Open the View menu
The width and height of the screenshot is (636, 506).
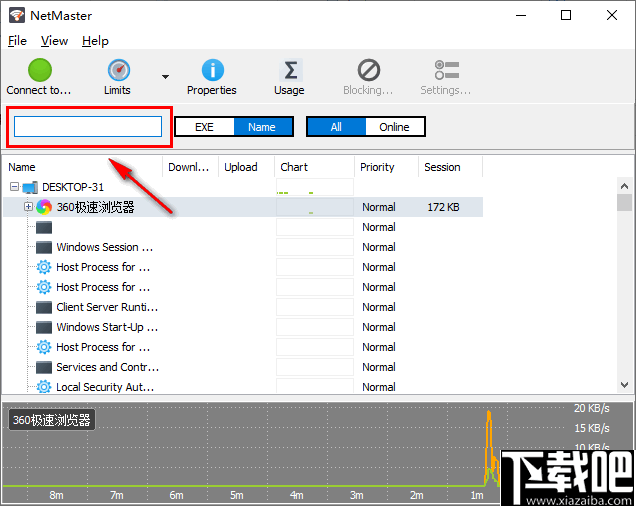(54, 41)
